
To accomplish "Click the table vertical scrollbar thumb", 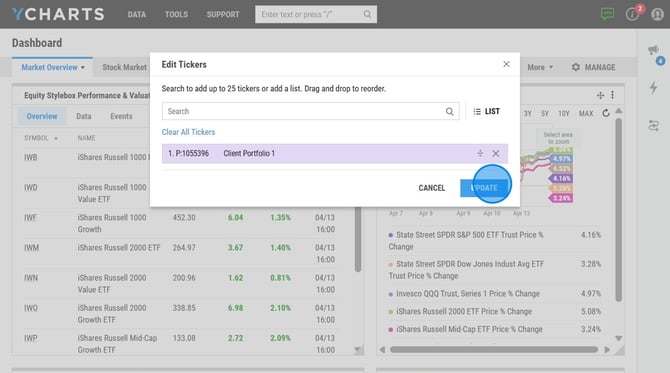I will point(358,239).
